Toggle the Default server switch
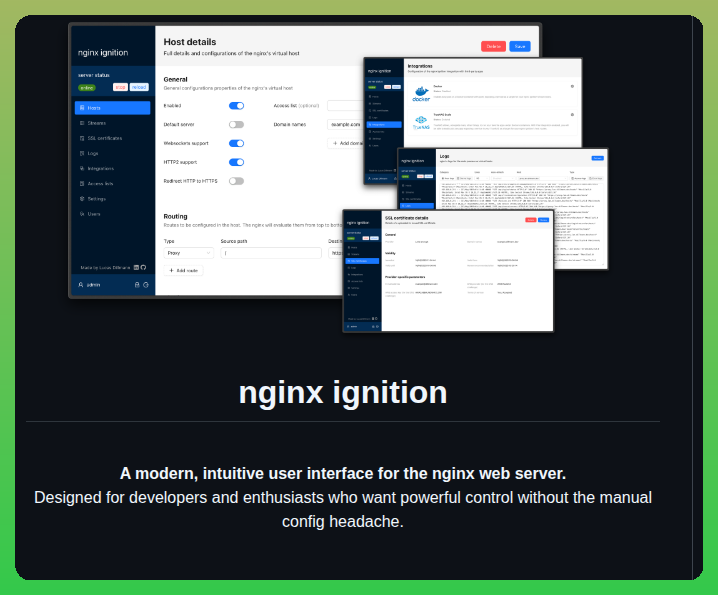718x595 pixels. click(x=237, y=125)
